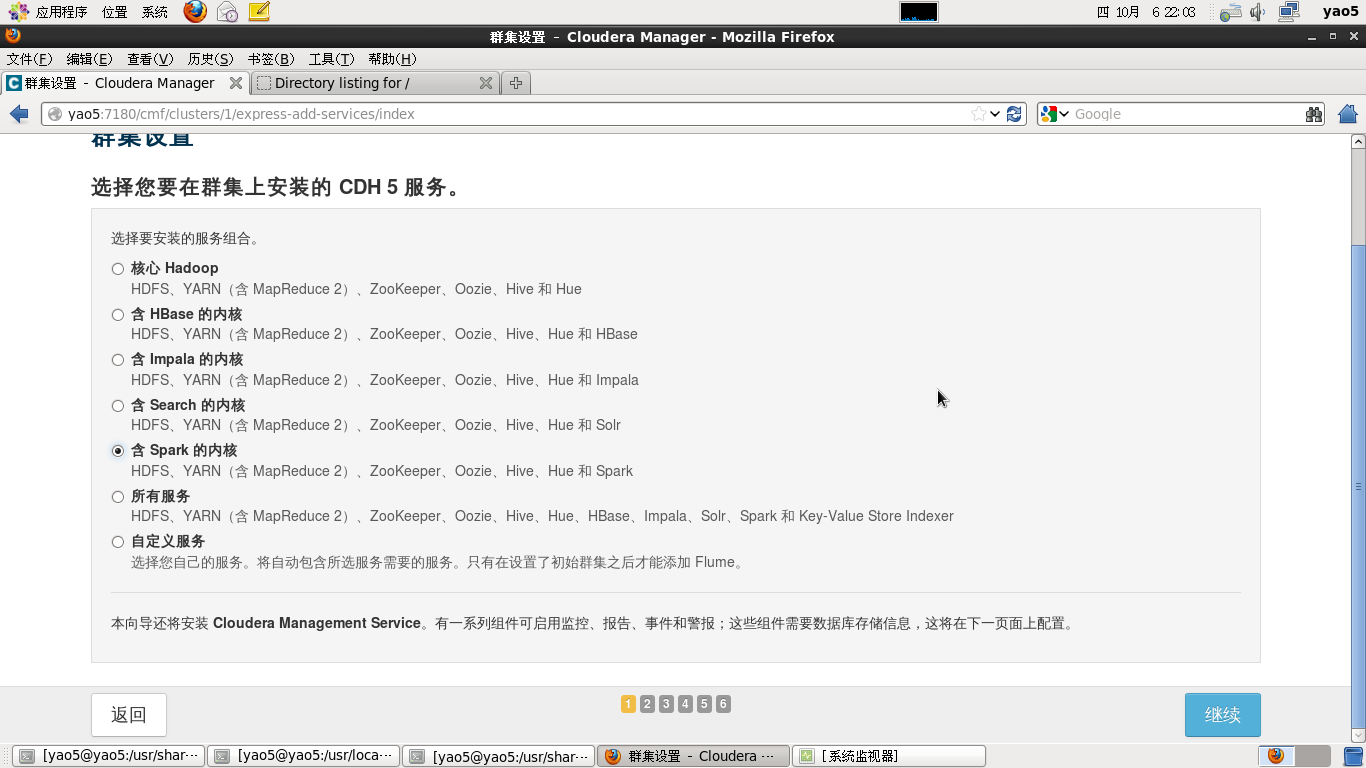The width and height of the screenshot is (1366, 768).
Task: Click the panel clock showing 22:03
Action: pyautogui.click(x=1147, y=12)
